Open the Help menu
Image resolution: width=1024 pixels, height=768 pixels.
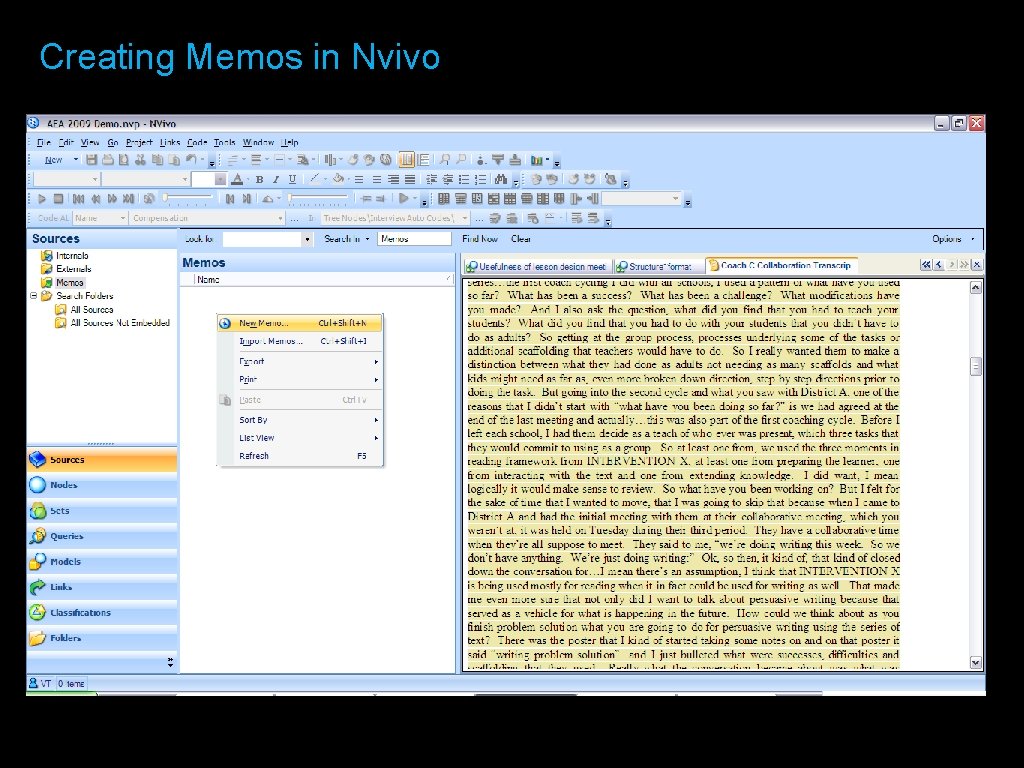(289, 142)
